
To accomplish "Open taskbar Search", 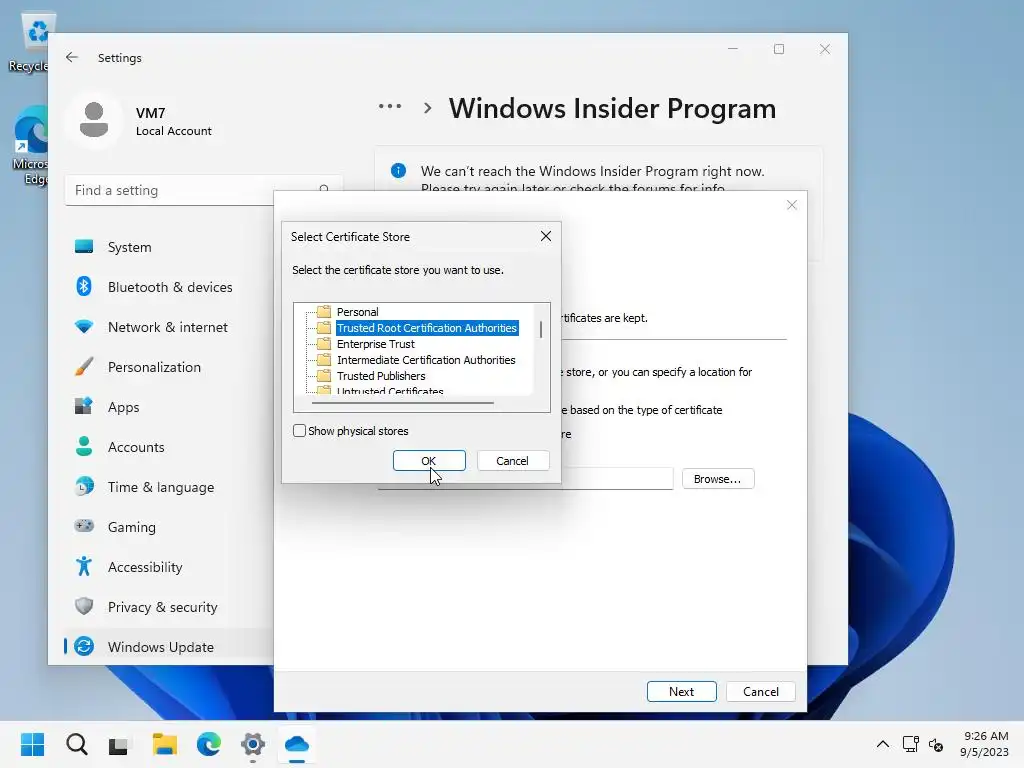I will point(77,744).
